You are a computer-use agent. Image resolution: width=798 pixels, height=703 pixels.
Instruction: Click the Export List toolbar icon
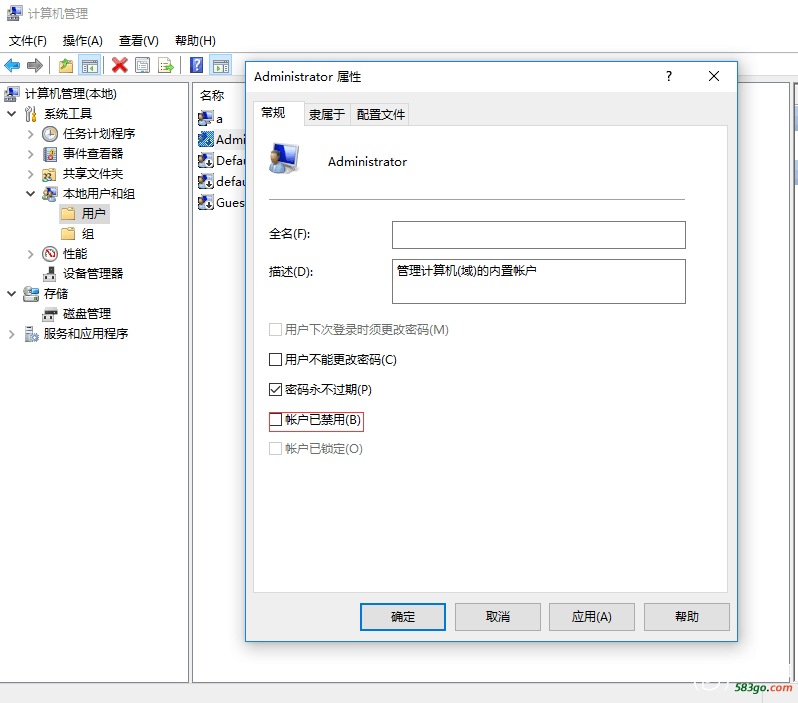[x=166, y=65]
